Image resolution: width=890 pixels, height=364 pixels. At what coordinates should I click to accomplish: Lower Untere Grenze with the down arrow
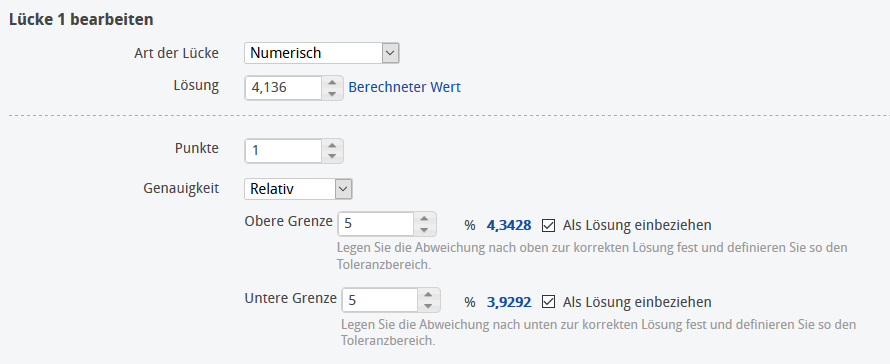(x=428, y=306)
